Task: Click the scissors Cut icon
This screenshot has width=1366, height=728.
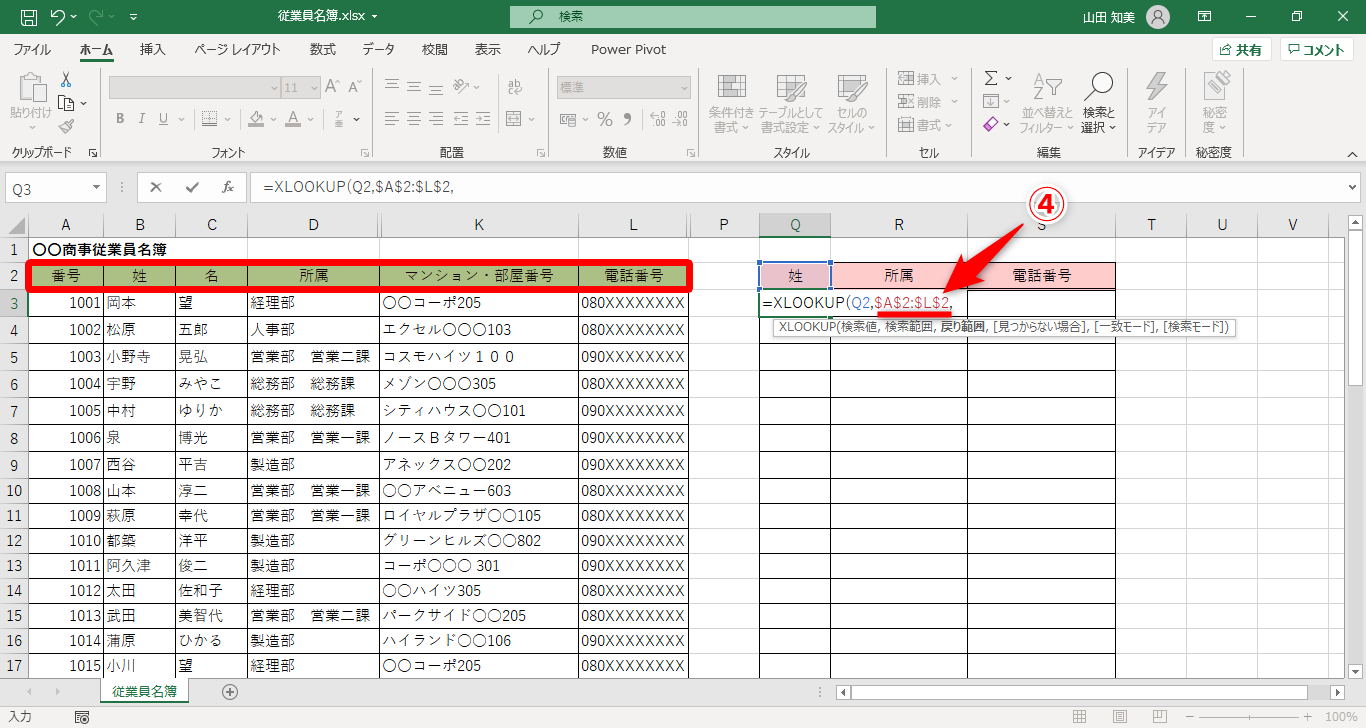Action: coord(66,80)
